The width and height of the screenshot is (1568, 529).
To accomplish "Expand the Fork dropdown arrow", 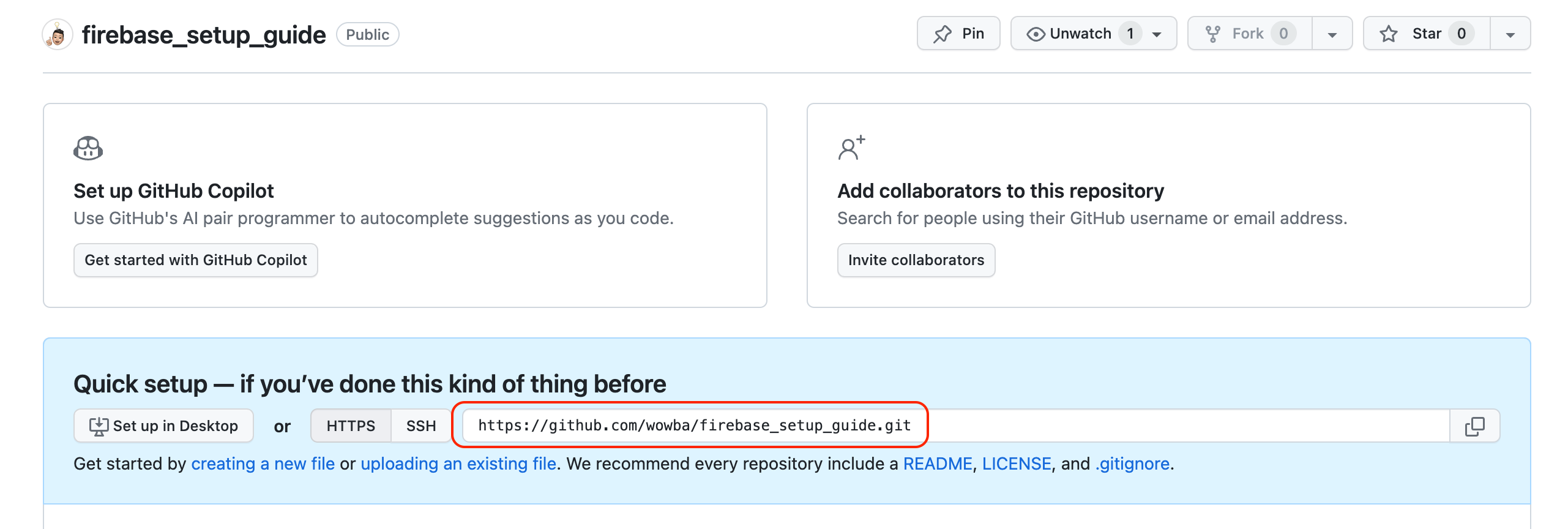I will tap(1332, 34).
